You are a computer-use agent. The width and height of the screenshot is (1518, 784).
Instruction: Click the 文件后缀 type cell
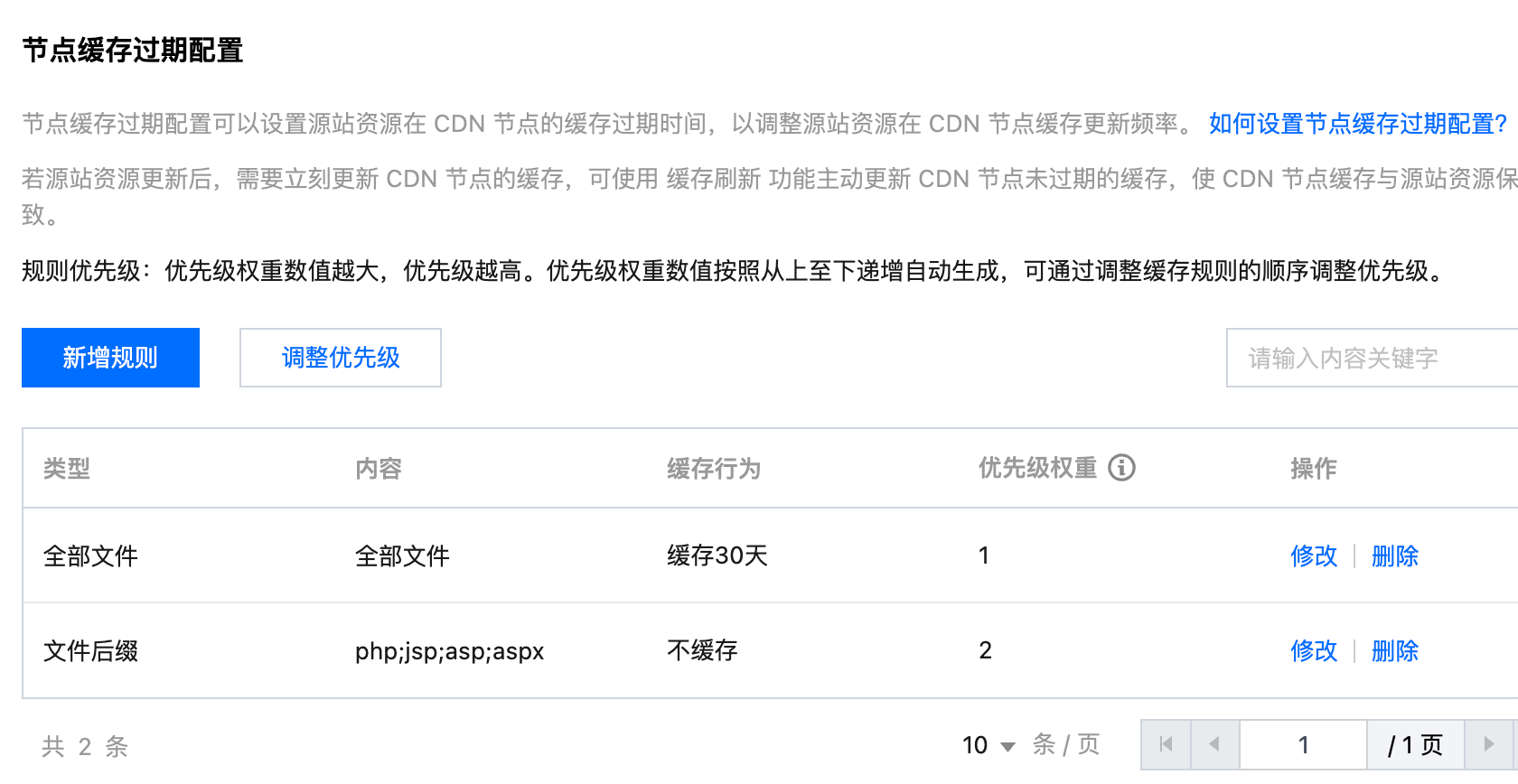point(91,651)
